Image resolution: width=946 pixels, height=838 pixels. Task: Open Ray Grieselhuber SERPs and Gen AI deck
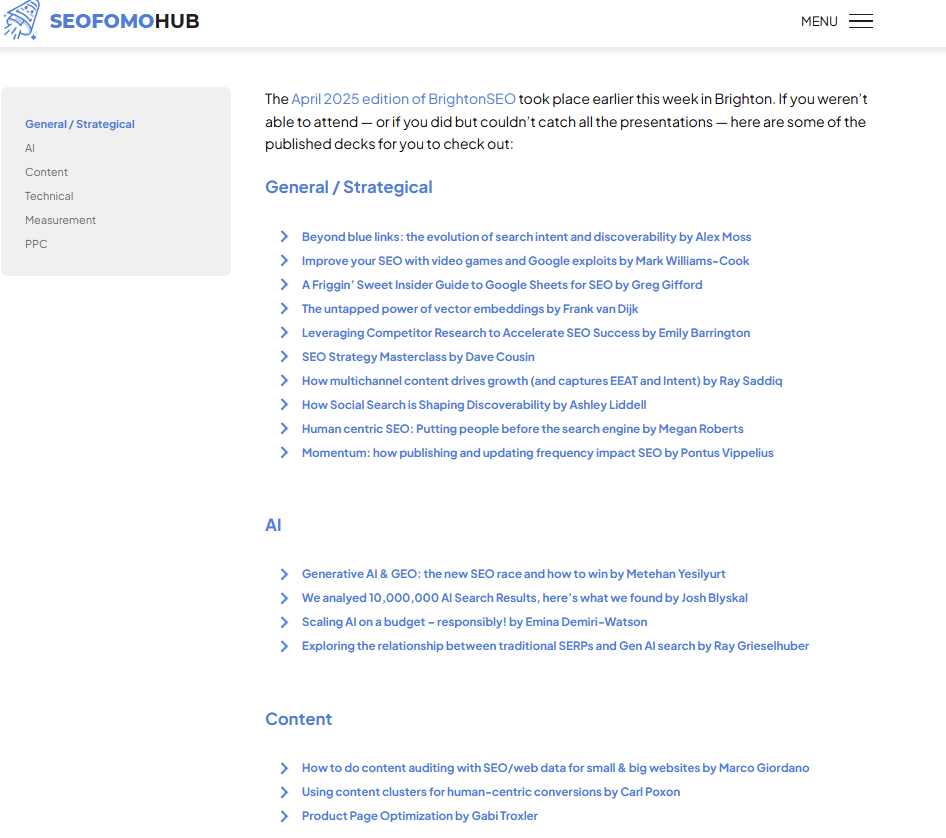point(555,646)
